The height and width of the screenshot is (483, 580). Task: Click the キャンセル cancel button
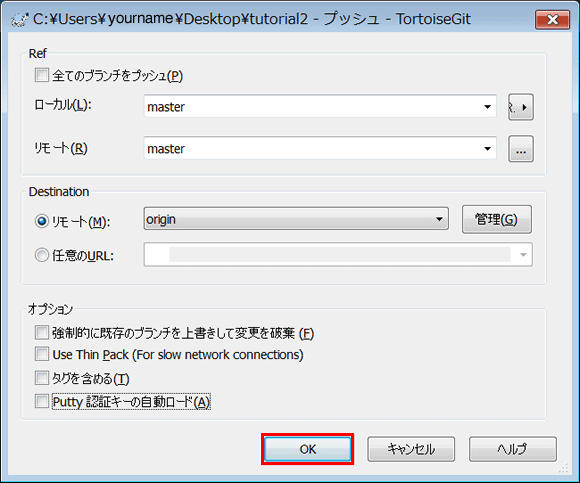pos(411,449)
